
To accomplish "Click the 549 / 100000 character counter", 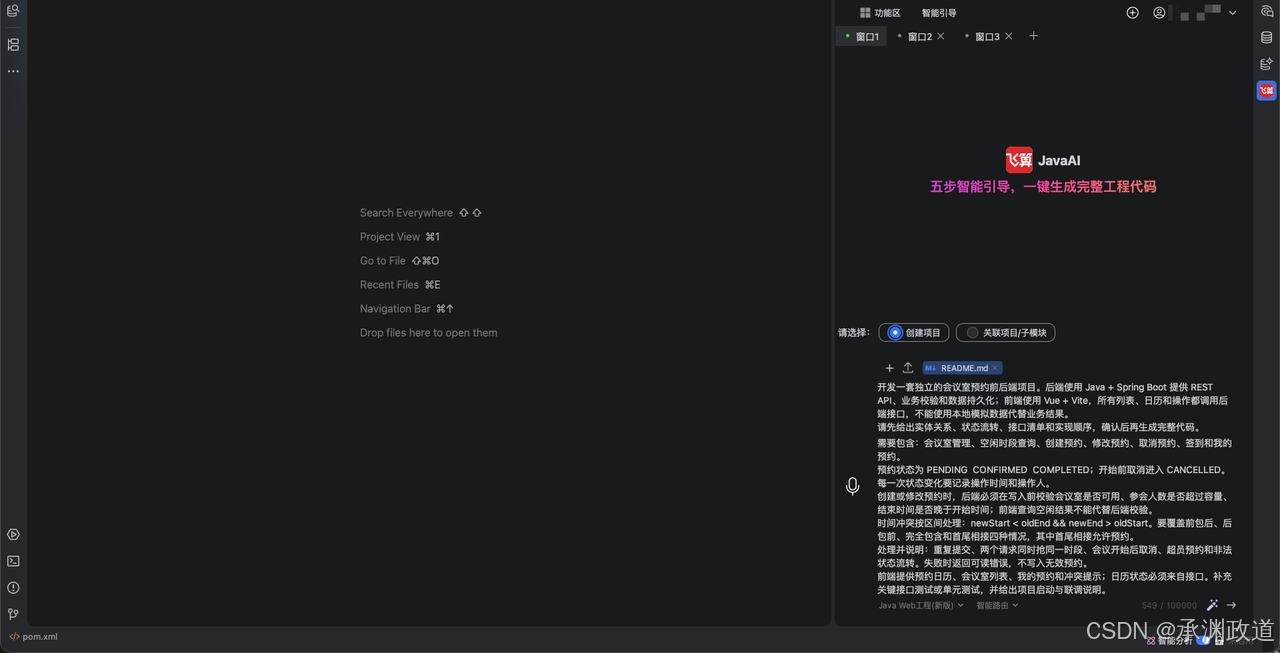I will click(1169, 605).
